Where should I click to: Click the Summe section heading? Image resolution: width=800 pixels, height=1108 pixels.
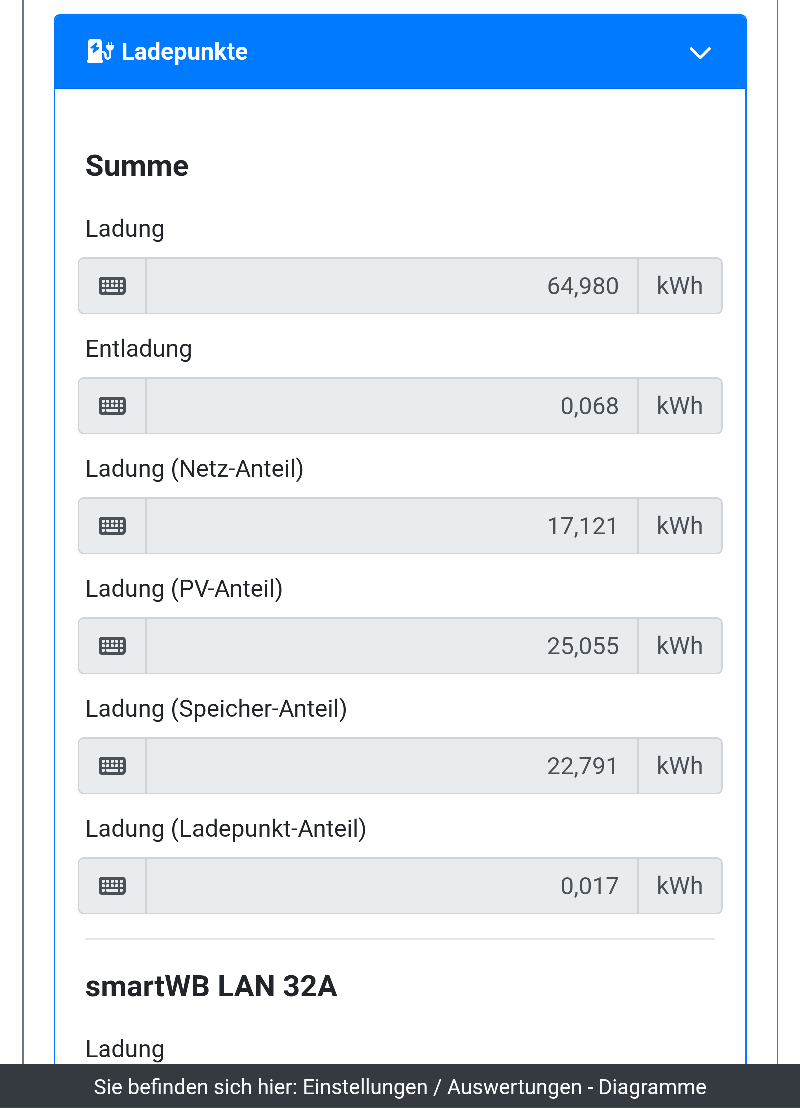tap(137, 166)
